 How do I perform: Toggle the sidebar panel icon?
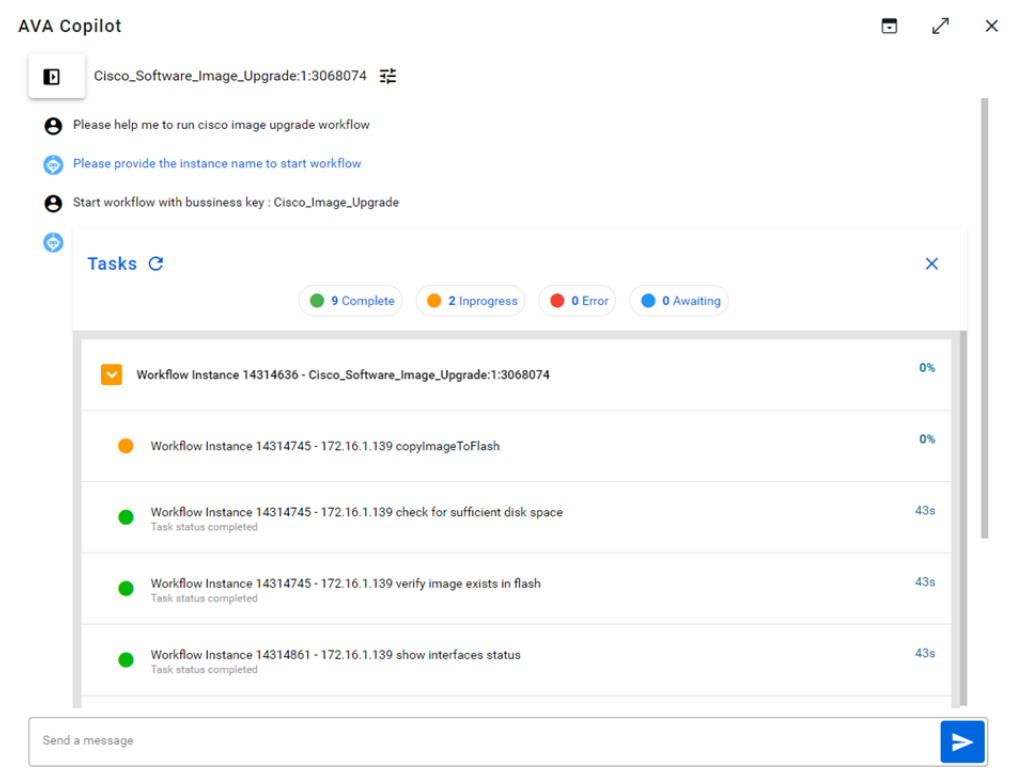(x=52, y=77)
